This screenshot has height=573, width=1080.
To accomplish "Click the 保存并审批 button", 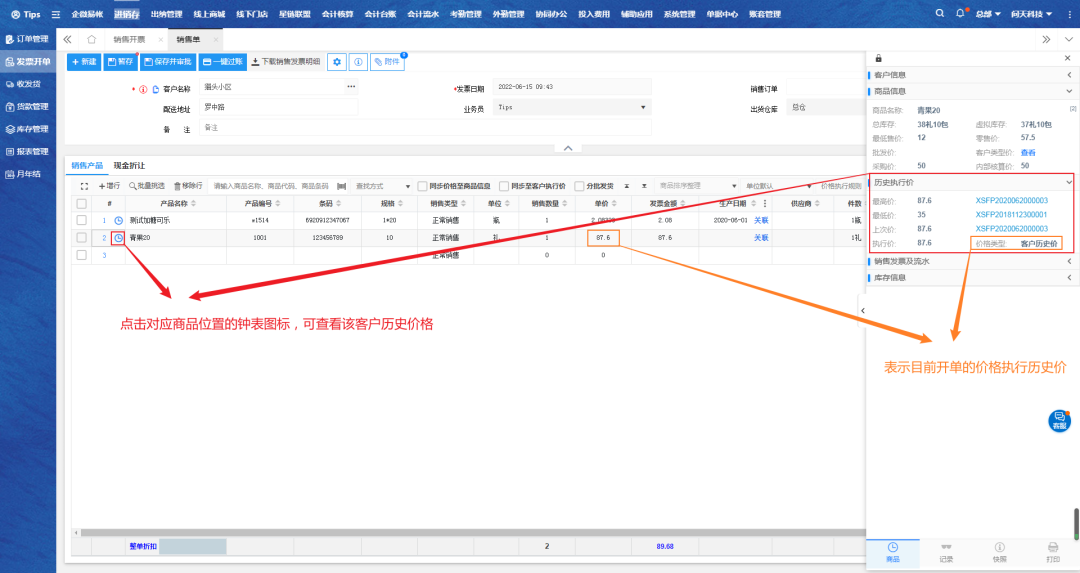I will [x=166, y=62].
